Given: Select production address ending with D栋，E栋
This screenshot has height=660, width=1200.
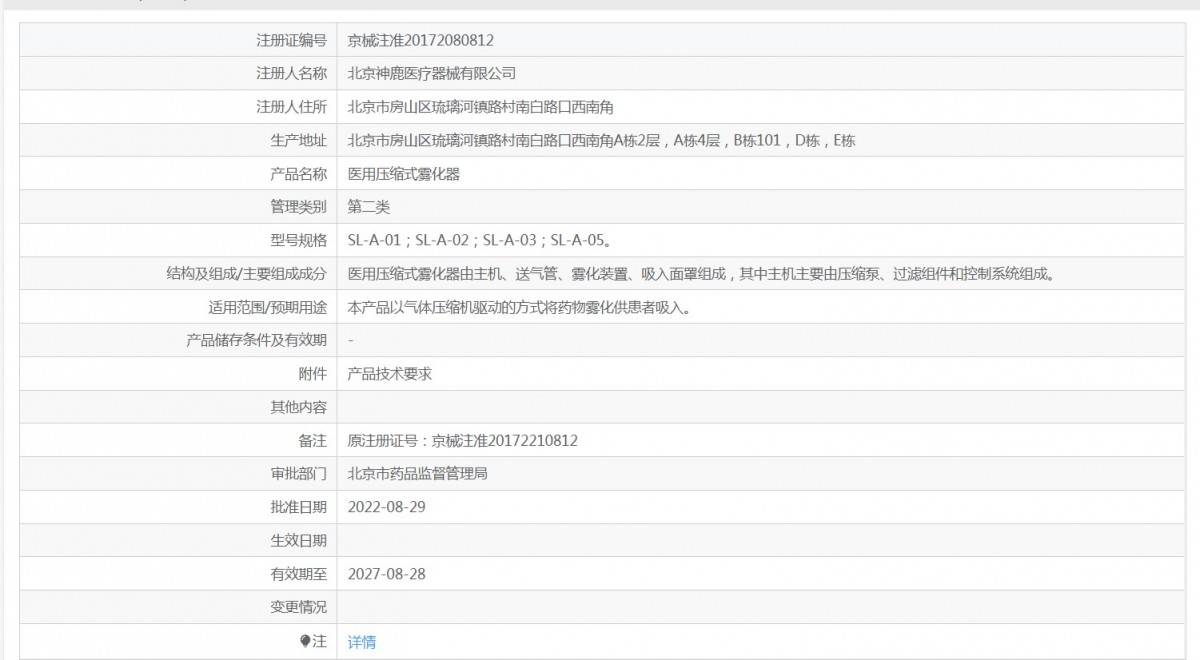Looking at the screenshot, I should click(x=601, y=141).
